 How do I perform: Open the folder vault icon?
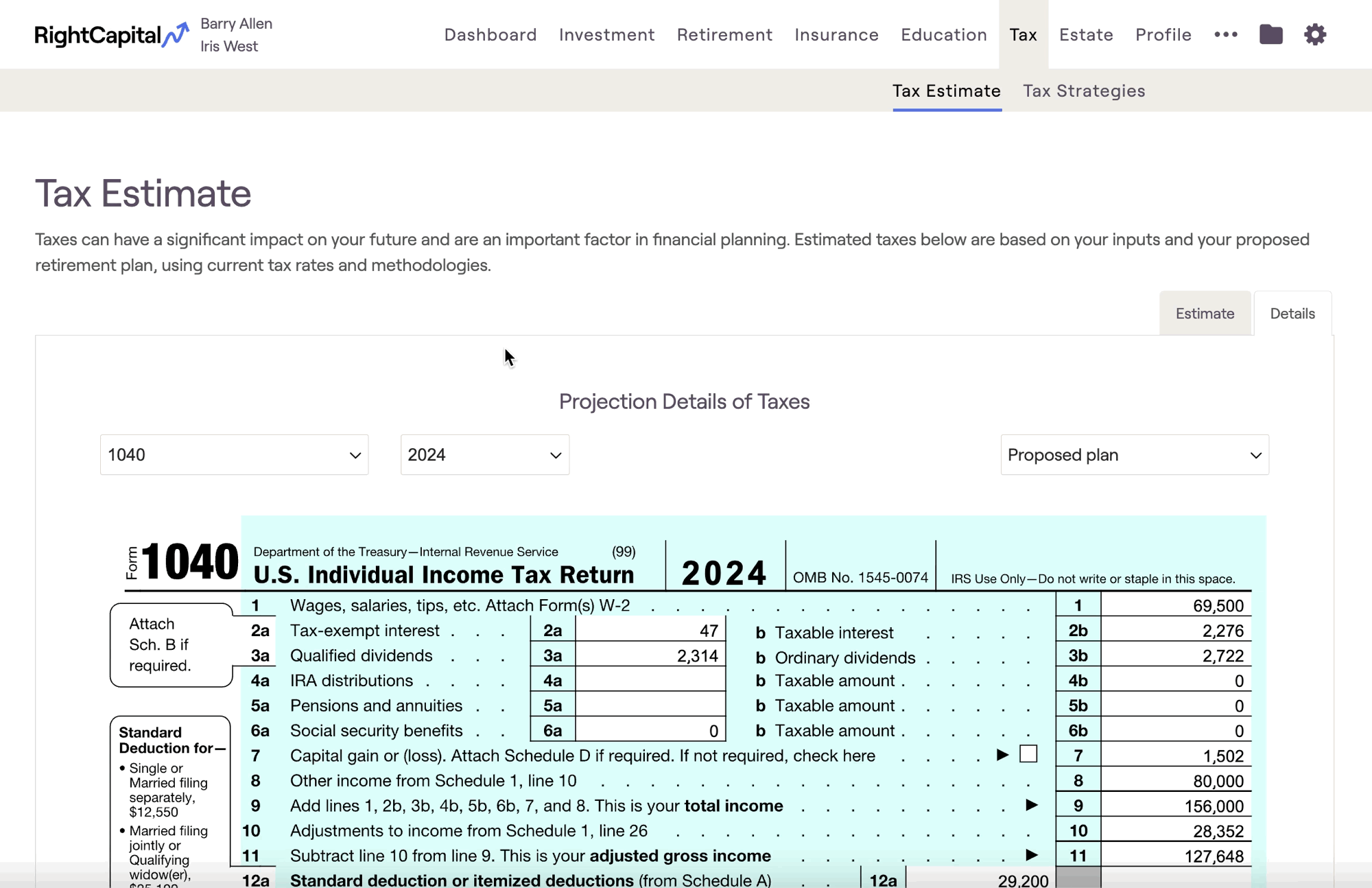click(x=1270, y=34)
